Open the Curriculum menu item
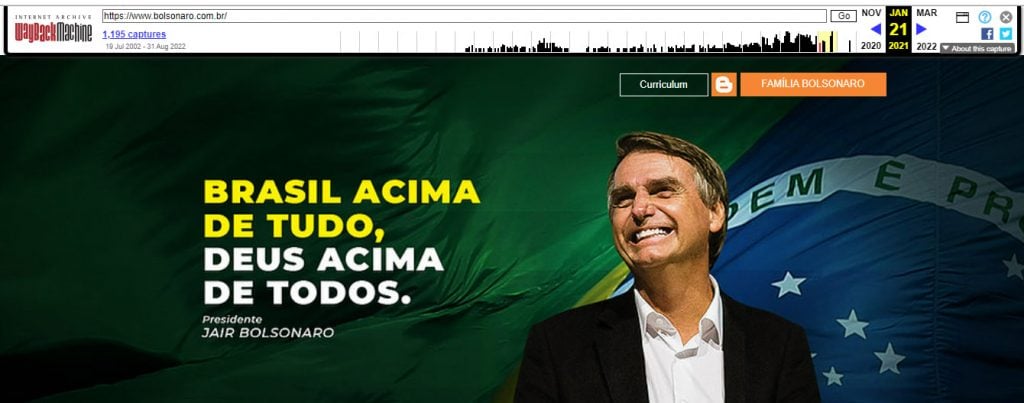The image size is (1024, 403). pos(664,84)
